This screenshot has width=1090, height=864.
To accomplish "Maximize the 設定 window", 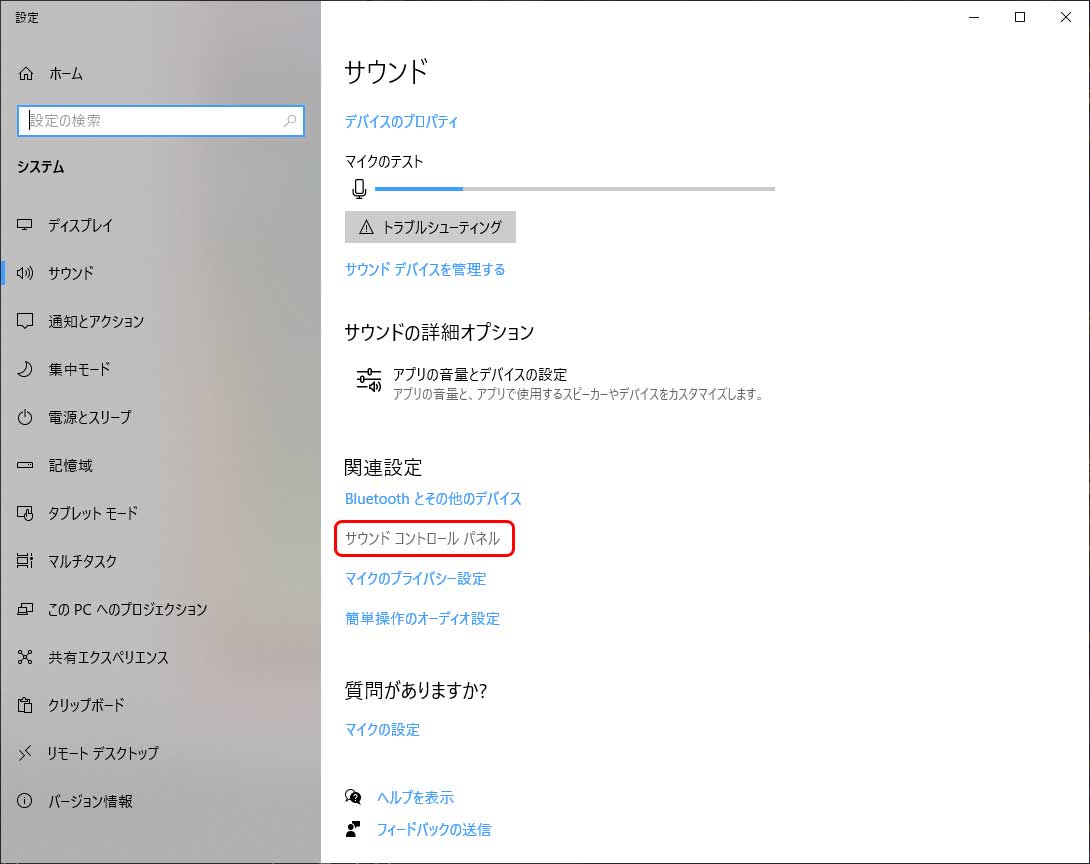I will pos(1020,17).
